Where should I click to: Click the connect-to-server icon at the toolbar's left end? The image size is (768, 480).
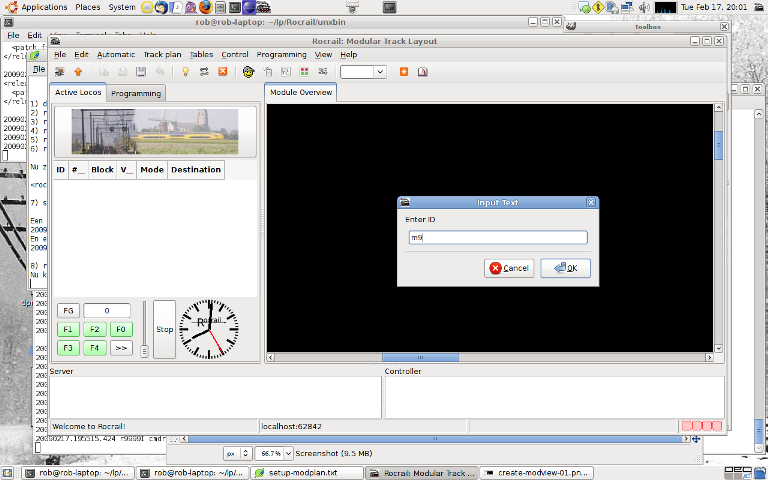click(x=59, y=72)
